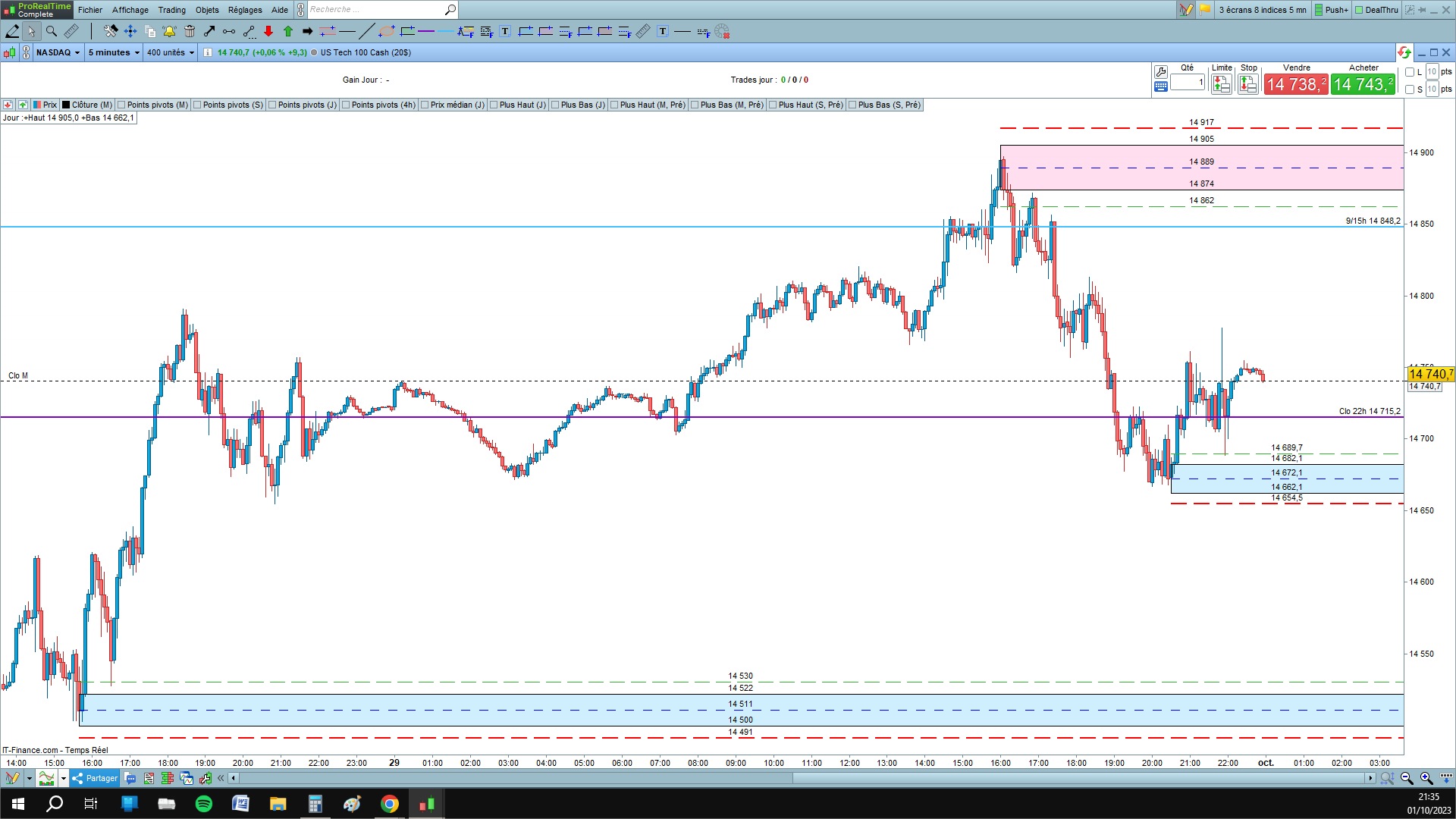Open the Réglages menu
This screenshot has height=819, width=1456.
pos(244,10)
